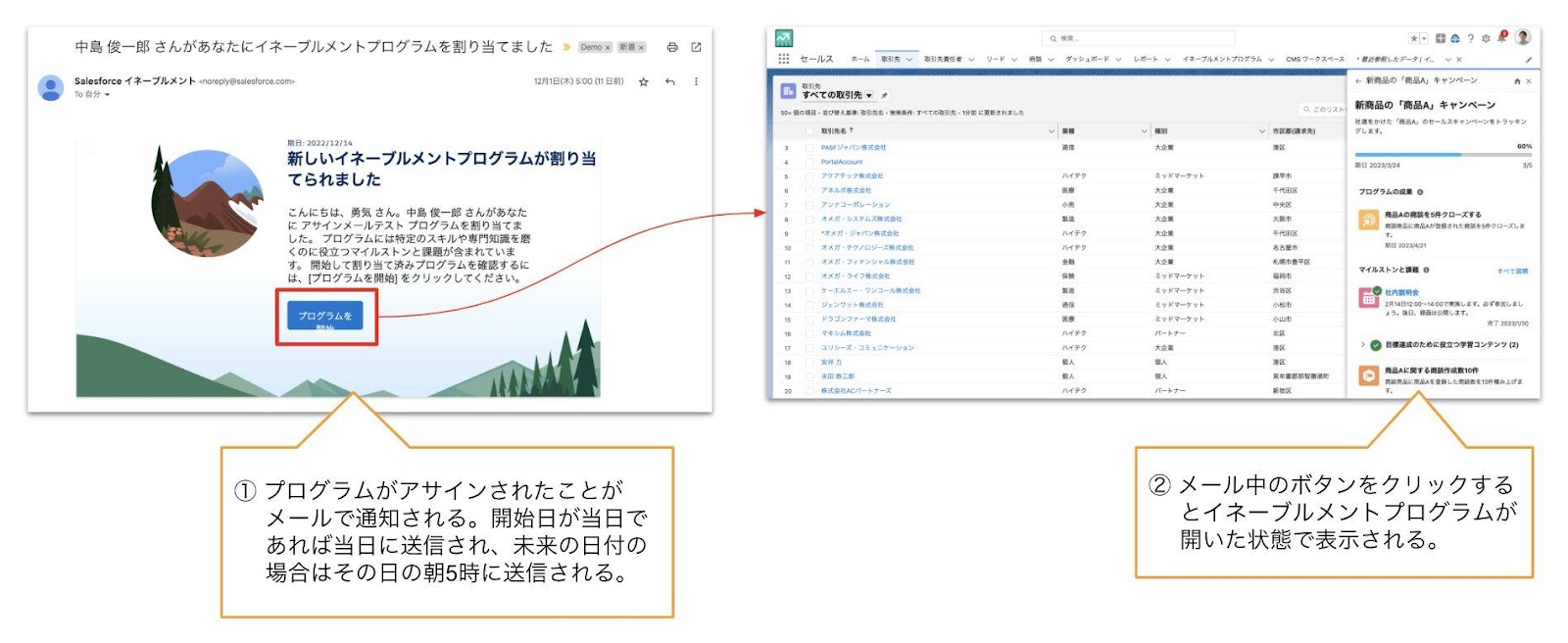This screenshot has height=643, width=1568.
Task: Select the checkbox for 株式会社ACパートナーズ
Action: click(x=809, y=391)
